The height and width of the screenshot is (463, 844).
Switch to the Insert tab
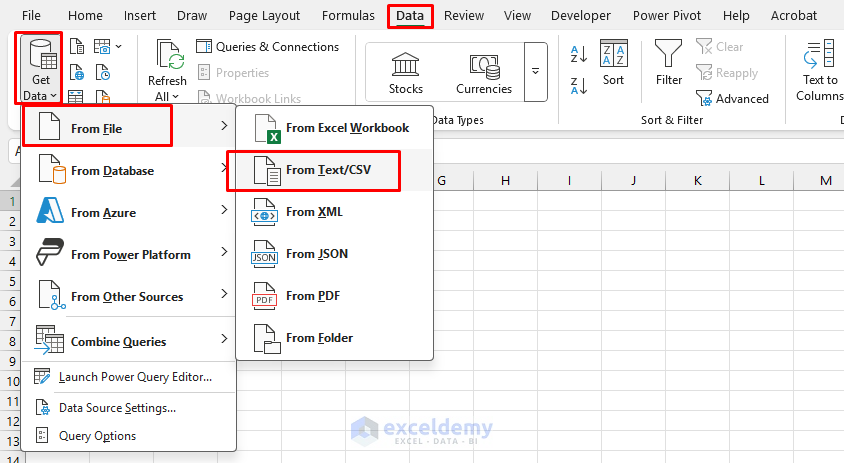click(x=139, y=16)
